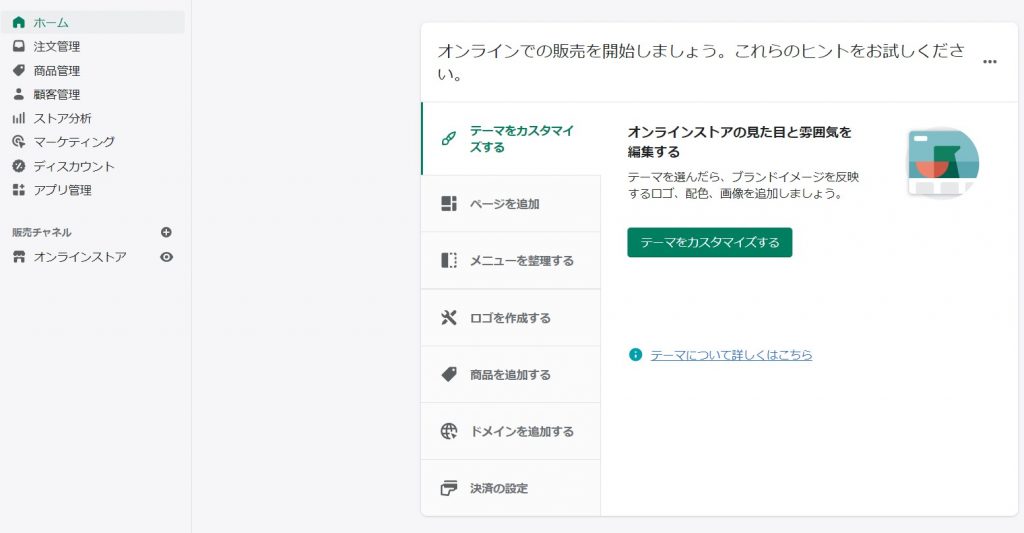Select the メニューを整理する tab
Image resolution: width=1024 pixels, height=533 pixels.
point(511,261)
